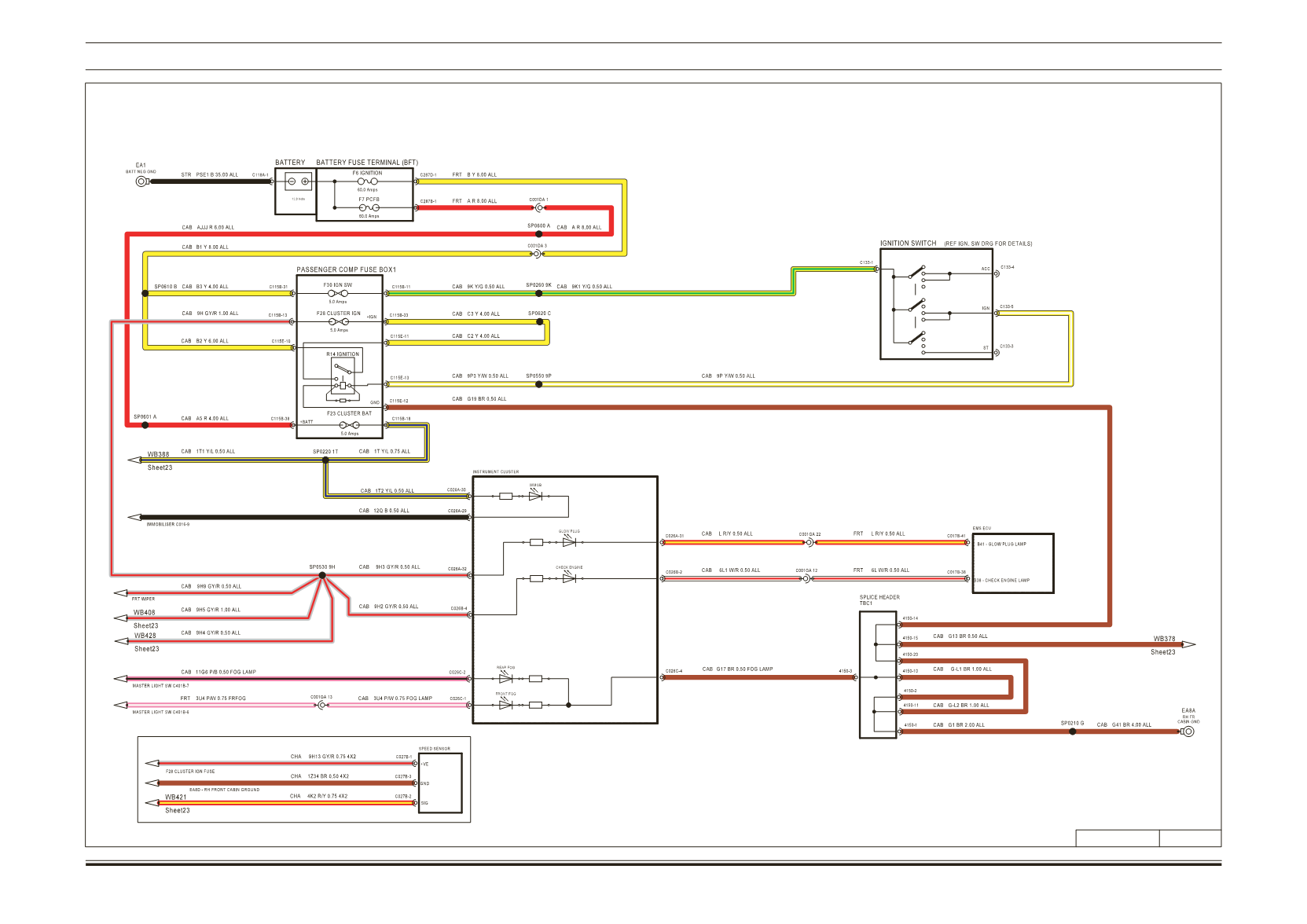1307x924 pixels.
Task: Select the "(REF IGN. SW DRG FOR DETAILS)" note
Action: (x=988, y=244)
